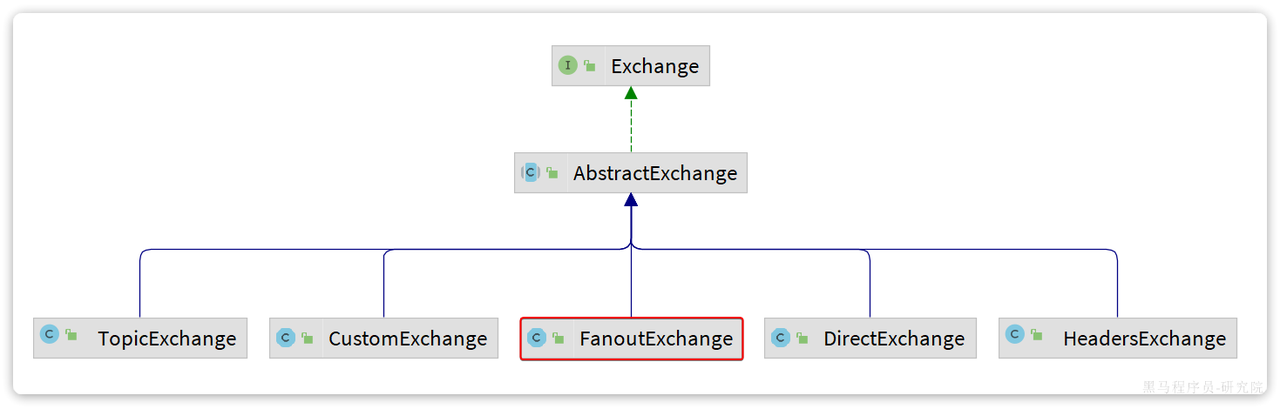The image size is (1280, 409).
Task: Click the blue inheritance arrowhead below AbstractExchange
Action: coord(631,200)
